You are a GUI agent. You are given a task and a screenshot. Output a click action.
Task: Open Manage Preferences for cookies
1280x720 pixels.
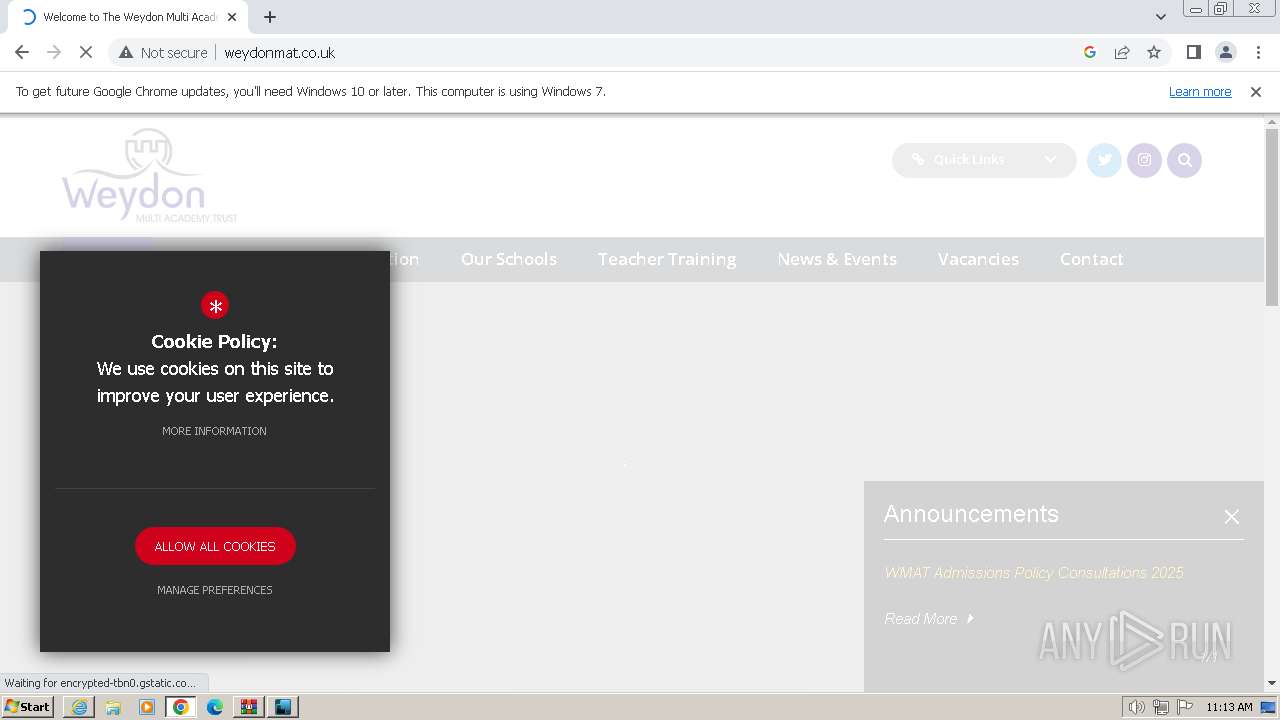(215, 590)
